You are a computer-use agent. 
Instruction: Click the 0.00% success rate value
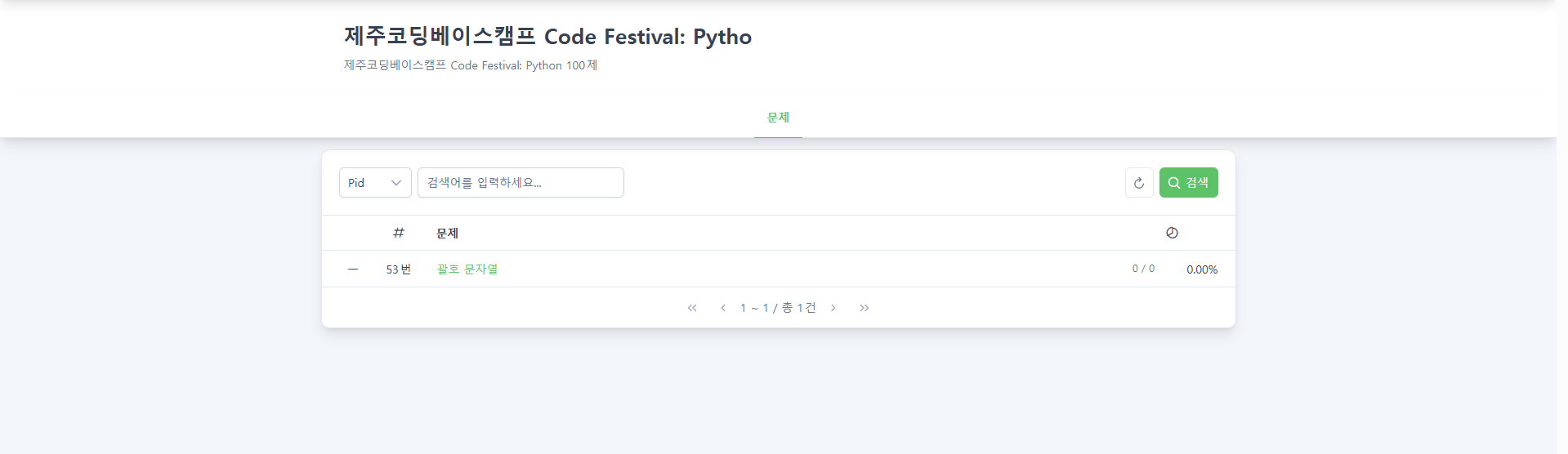[1202, 269]
